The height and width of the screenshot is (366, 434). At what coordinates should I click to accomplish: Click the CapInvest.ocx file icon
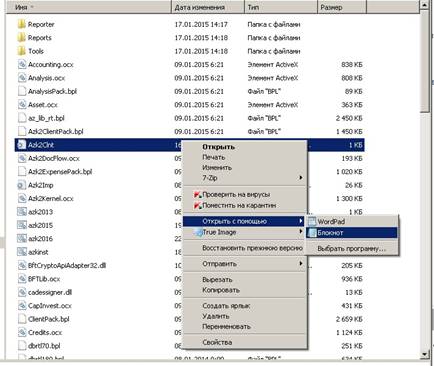[x=22, y=305]
